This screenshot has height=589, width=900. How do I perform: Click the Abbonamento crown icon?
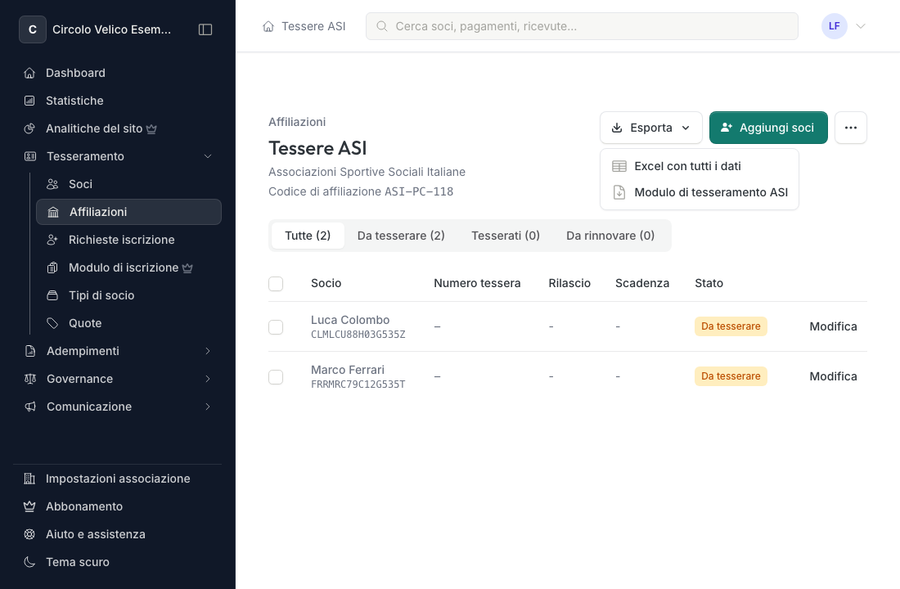pyautogui.click(x=29, y=506)
